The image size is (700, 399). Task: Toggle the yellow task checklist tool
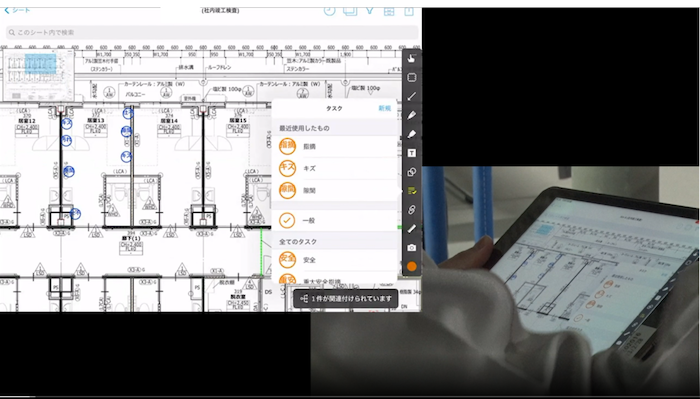(x=412, y=191)
